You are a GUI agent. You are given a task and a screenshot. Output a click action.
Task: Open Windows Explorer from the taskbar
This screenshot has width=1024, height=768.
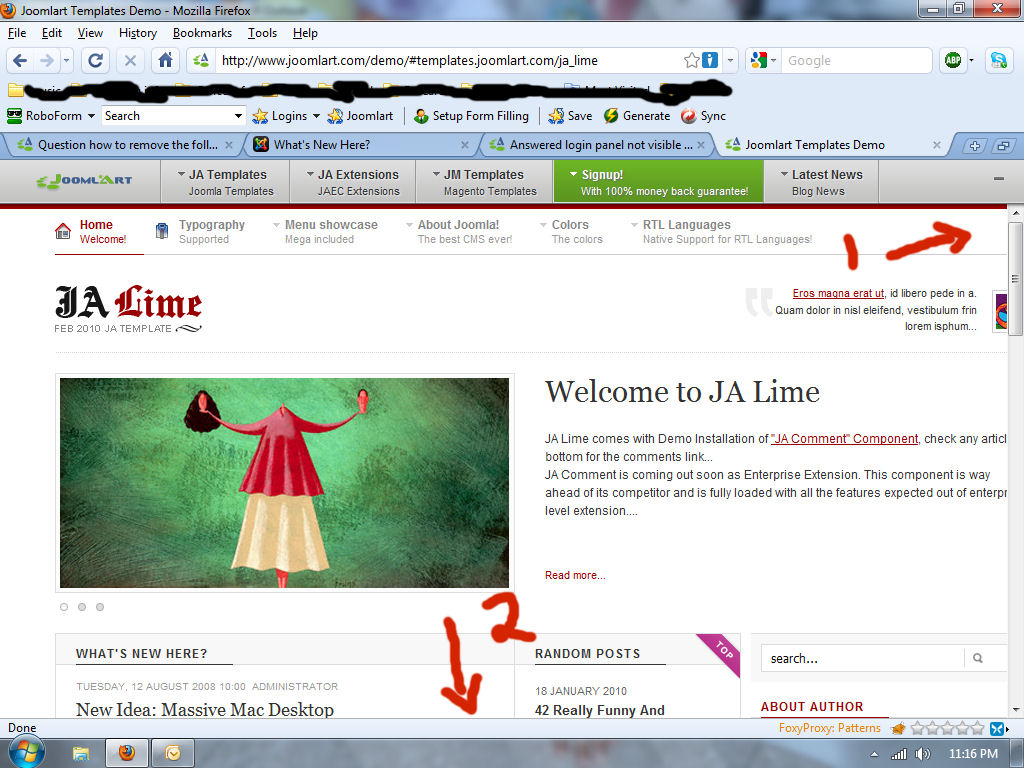[x=81, y=754]
